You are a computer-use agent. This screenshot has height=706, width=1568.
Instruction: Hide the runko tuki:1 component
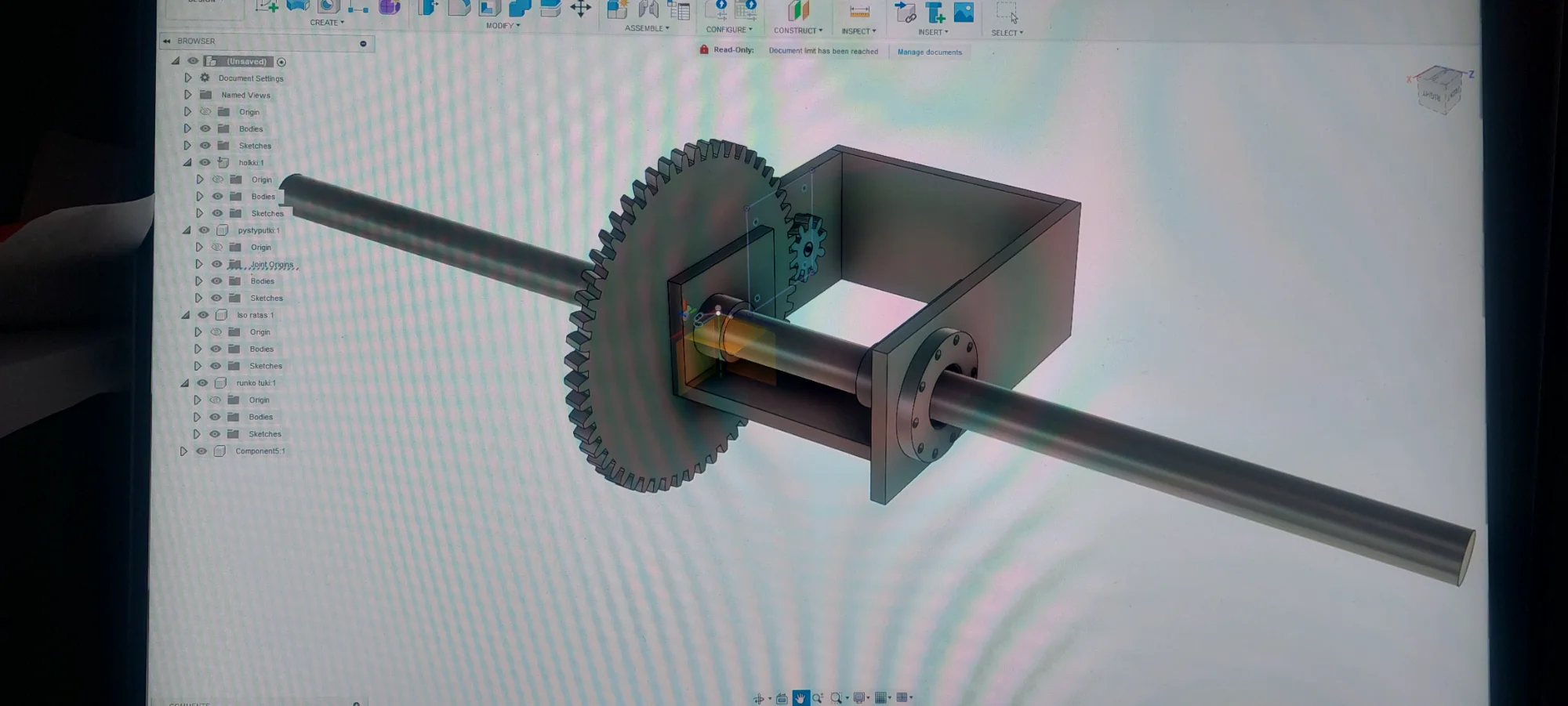(202, 383)
